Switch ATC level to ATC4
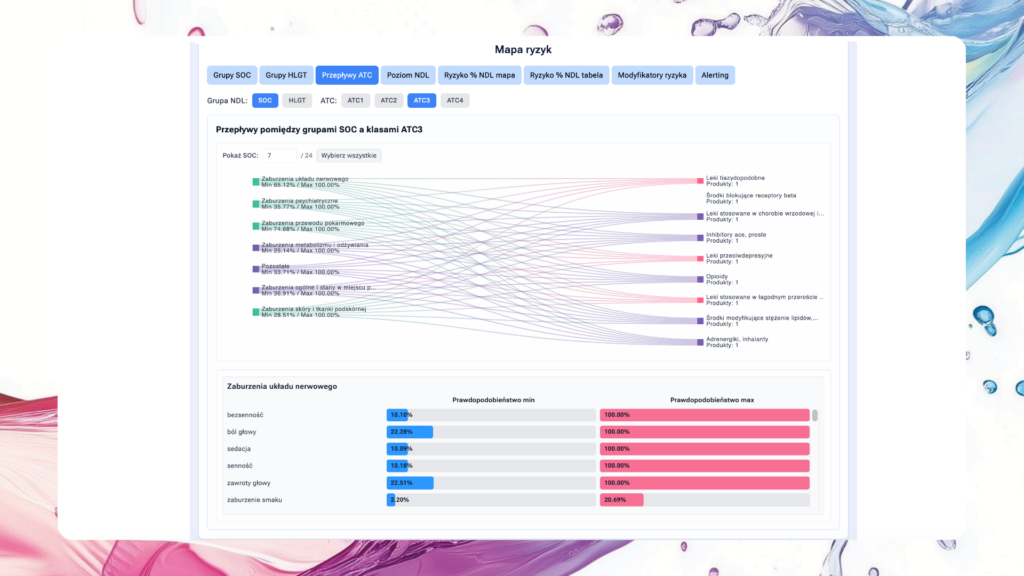Viewport: 1024px width, 576px height. (x=454, y=101)
